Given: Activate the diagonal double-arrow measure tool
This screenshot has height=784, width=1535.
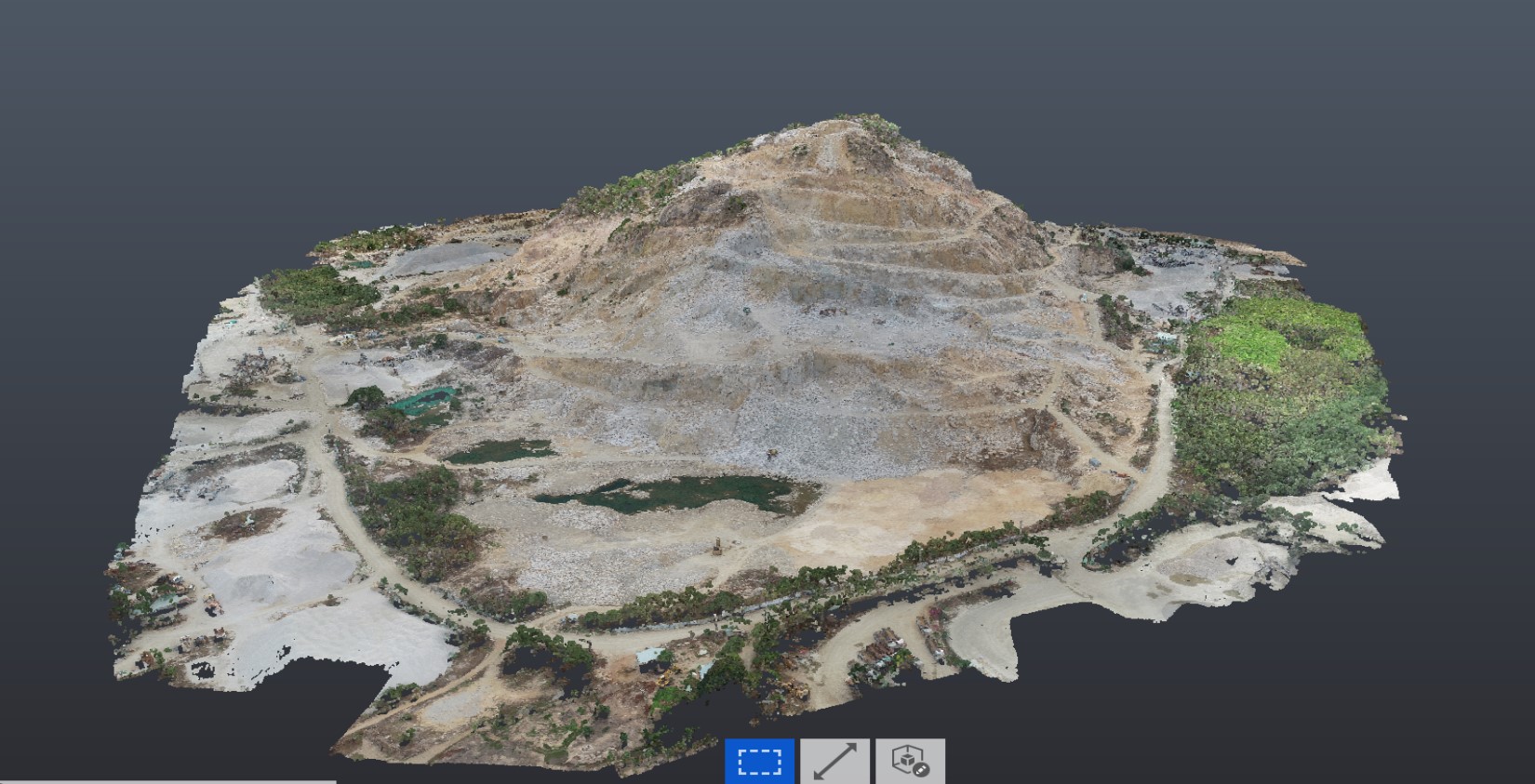Looking at the screenshot, I should click(x=835, y=761).
